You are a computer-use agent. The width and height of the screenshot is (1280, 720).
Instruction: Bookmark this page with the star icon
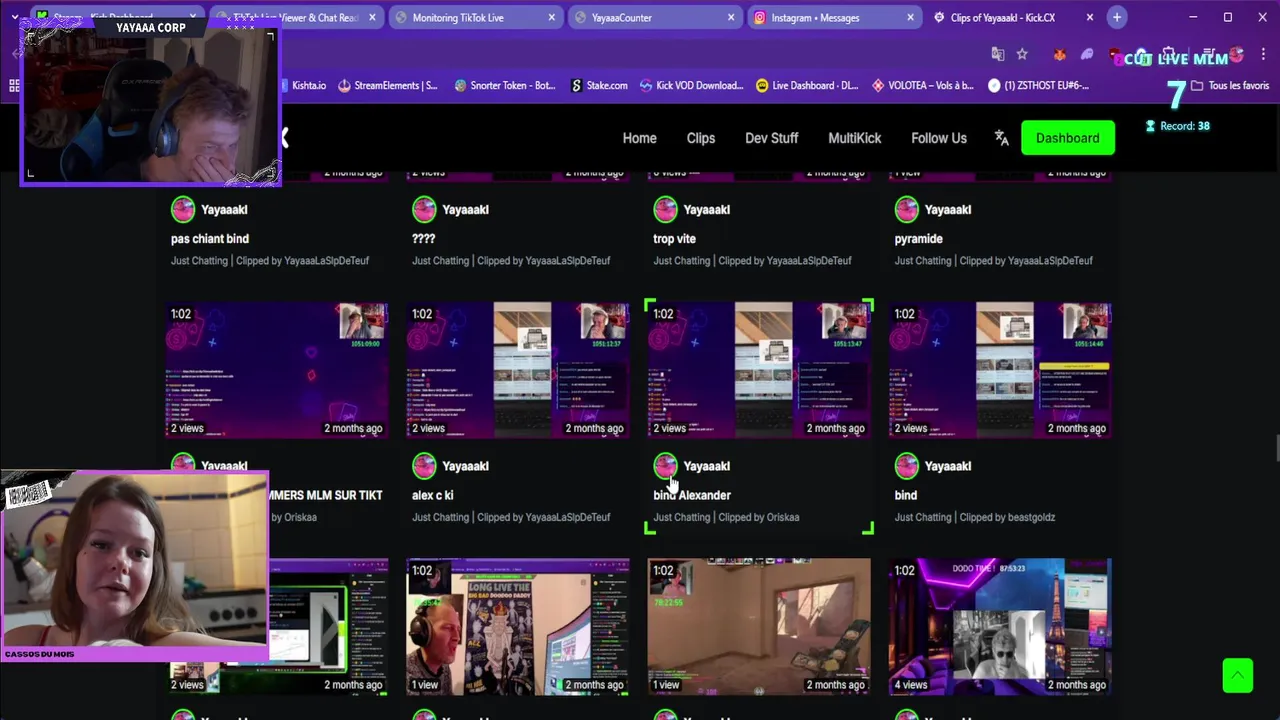tap(1022, 54)
